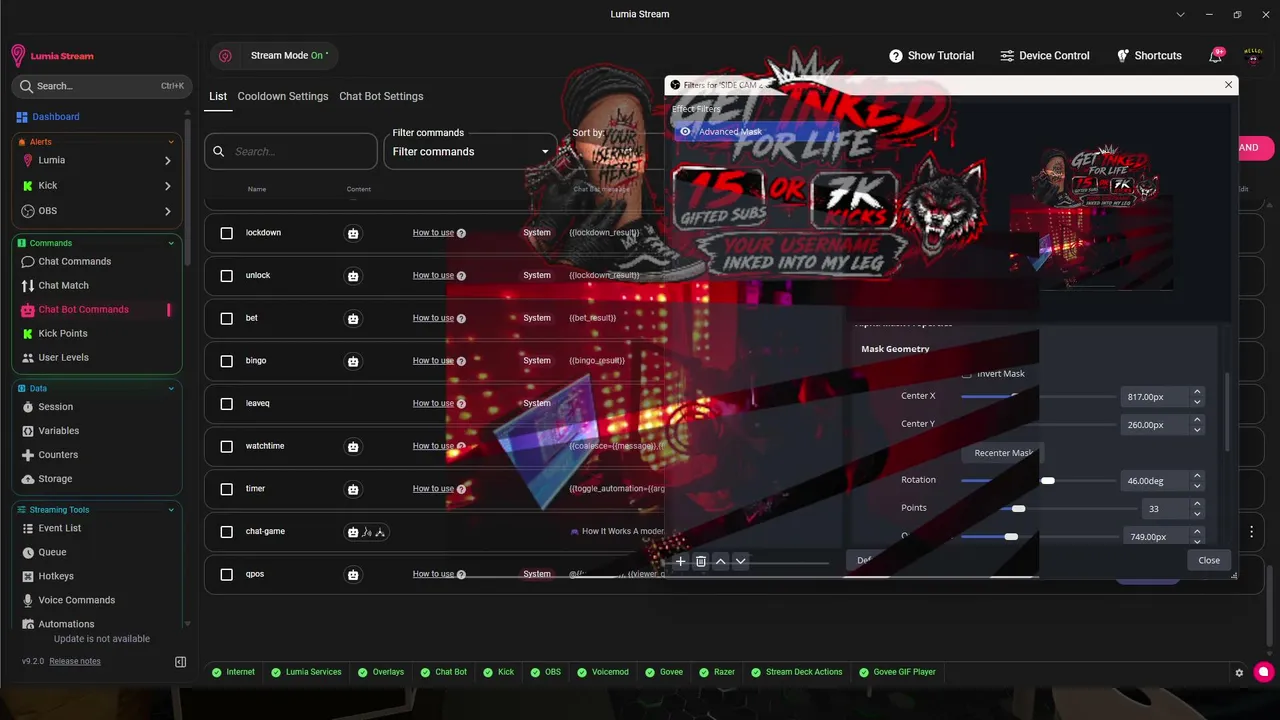Open the Queue clock icon
Image resolution: width=1280 pixels, height=720 pixels.
click(x=28, y=552)
